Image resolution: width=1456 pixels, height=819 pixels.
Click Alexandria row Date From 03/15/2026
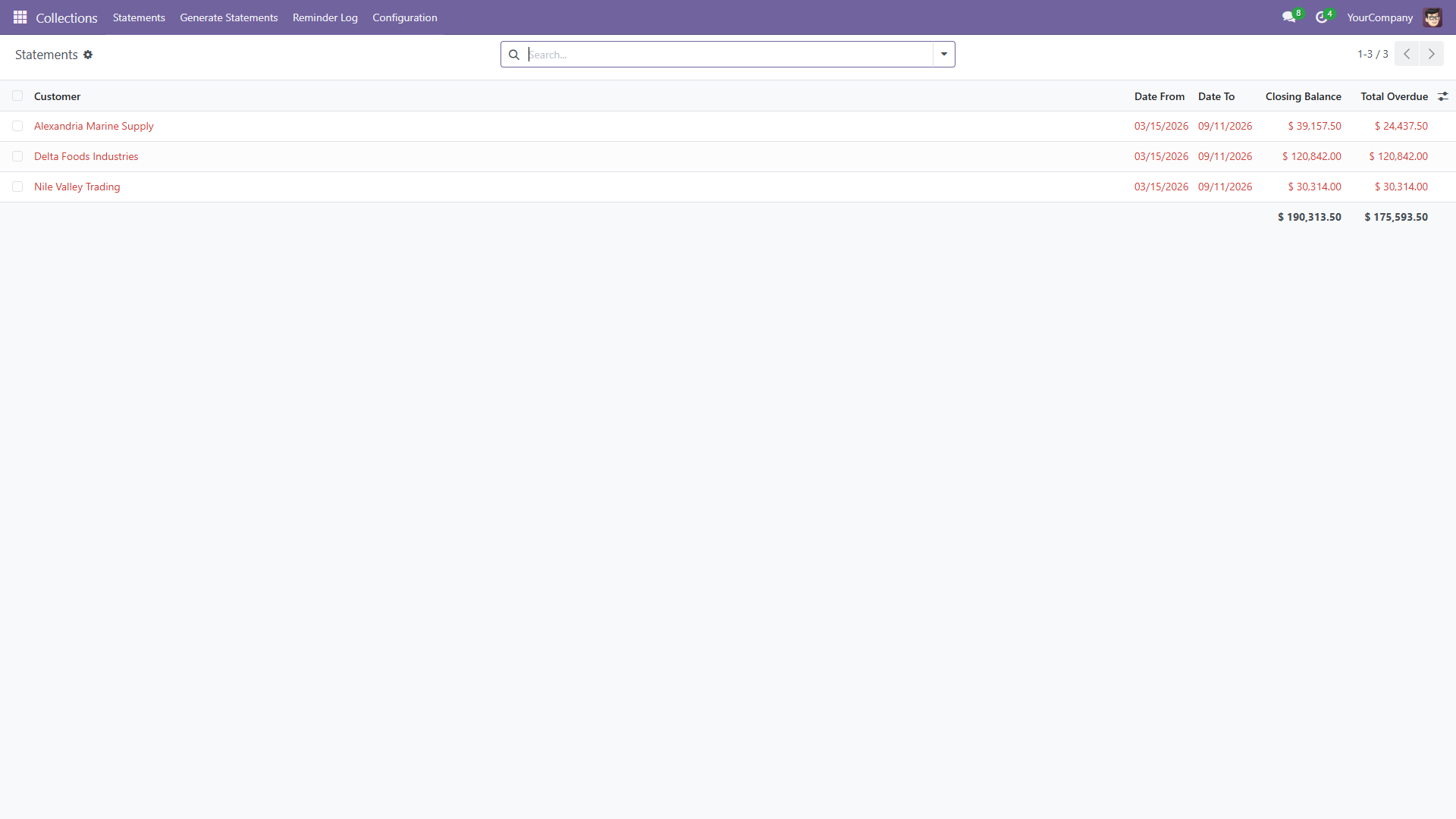[1161, 126]
